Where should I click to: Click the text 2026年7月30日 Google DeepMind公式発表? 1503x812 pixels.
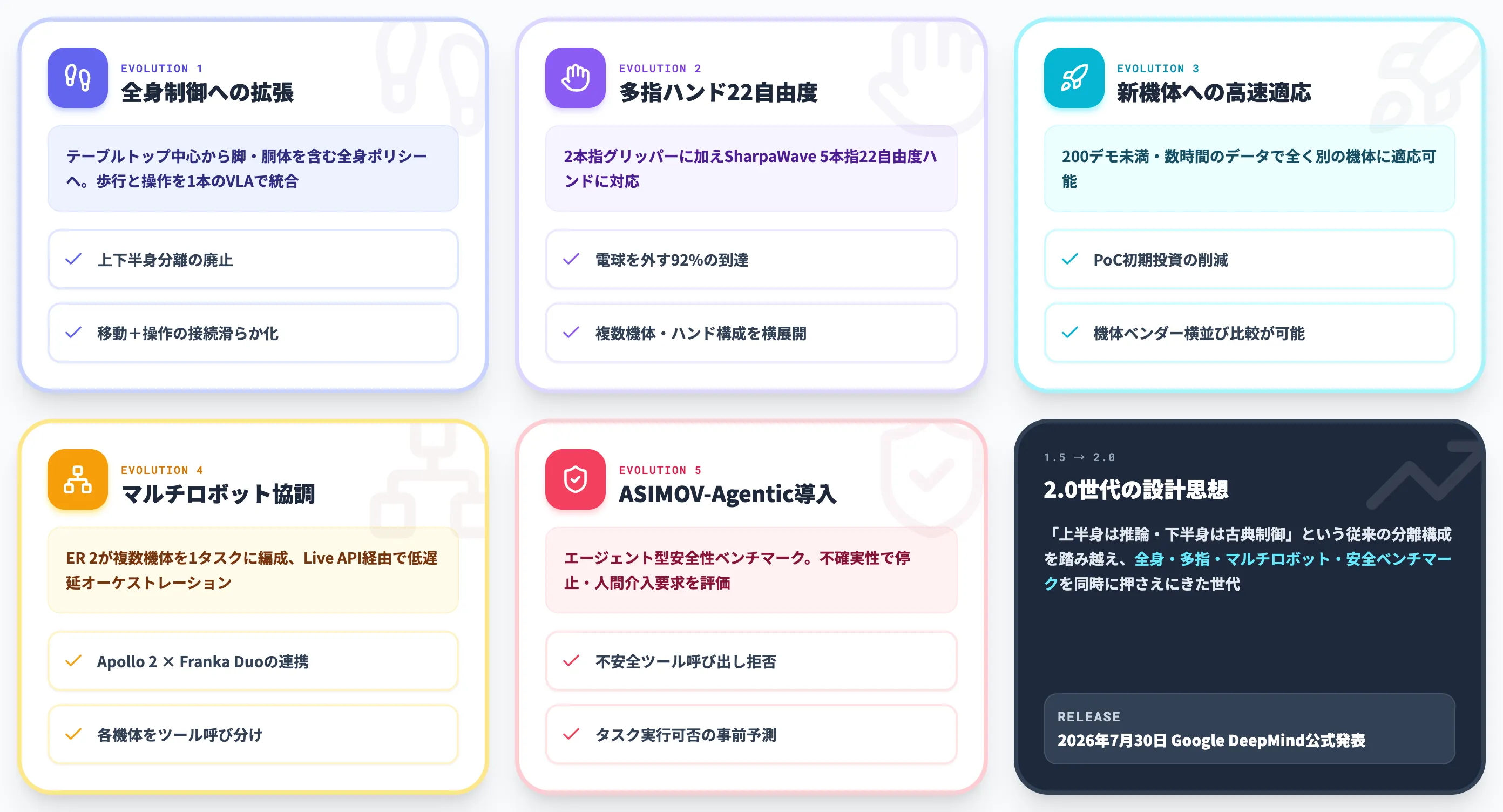pos(1211,740)
